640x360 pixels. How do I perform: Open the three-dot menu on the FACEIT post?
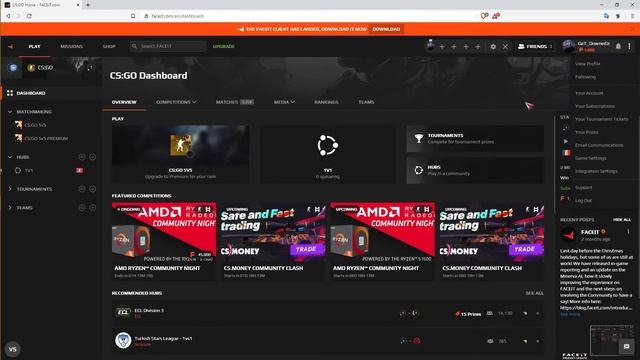click(628, 232)
